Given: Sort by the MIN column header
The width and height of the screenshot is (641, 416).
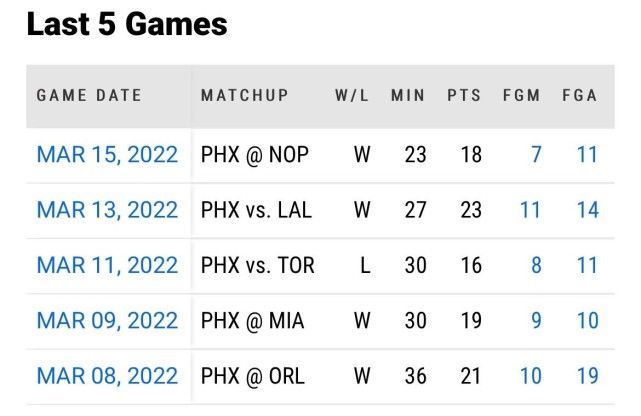Looking at the screenshot, I should (x=408, y=96).
